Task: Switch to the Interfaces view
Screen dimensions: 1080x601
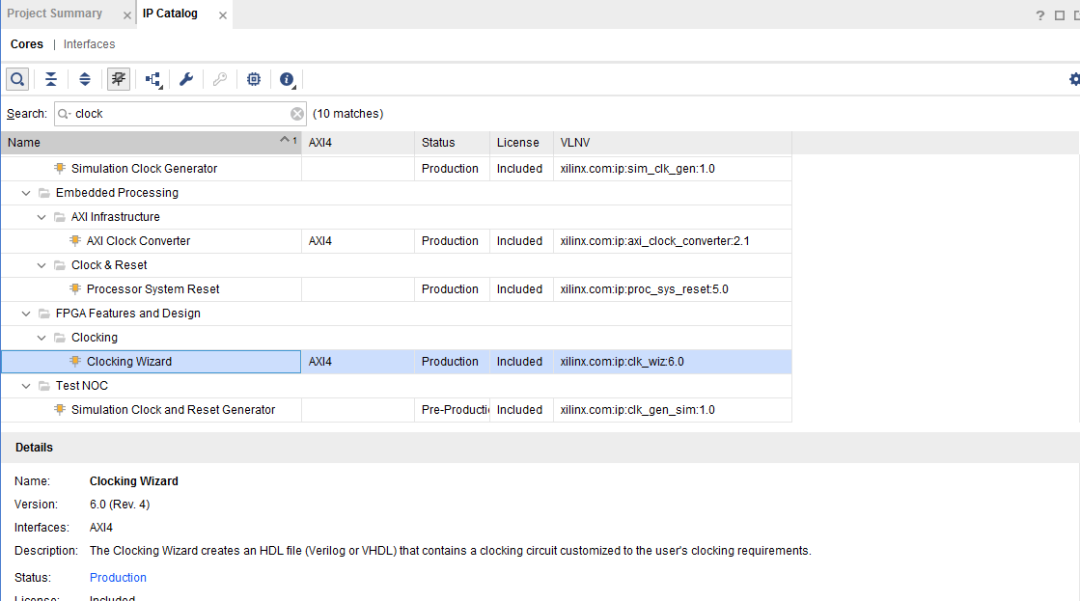Action: pyautogui.click(x=89, y=44)
